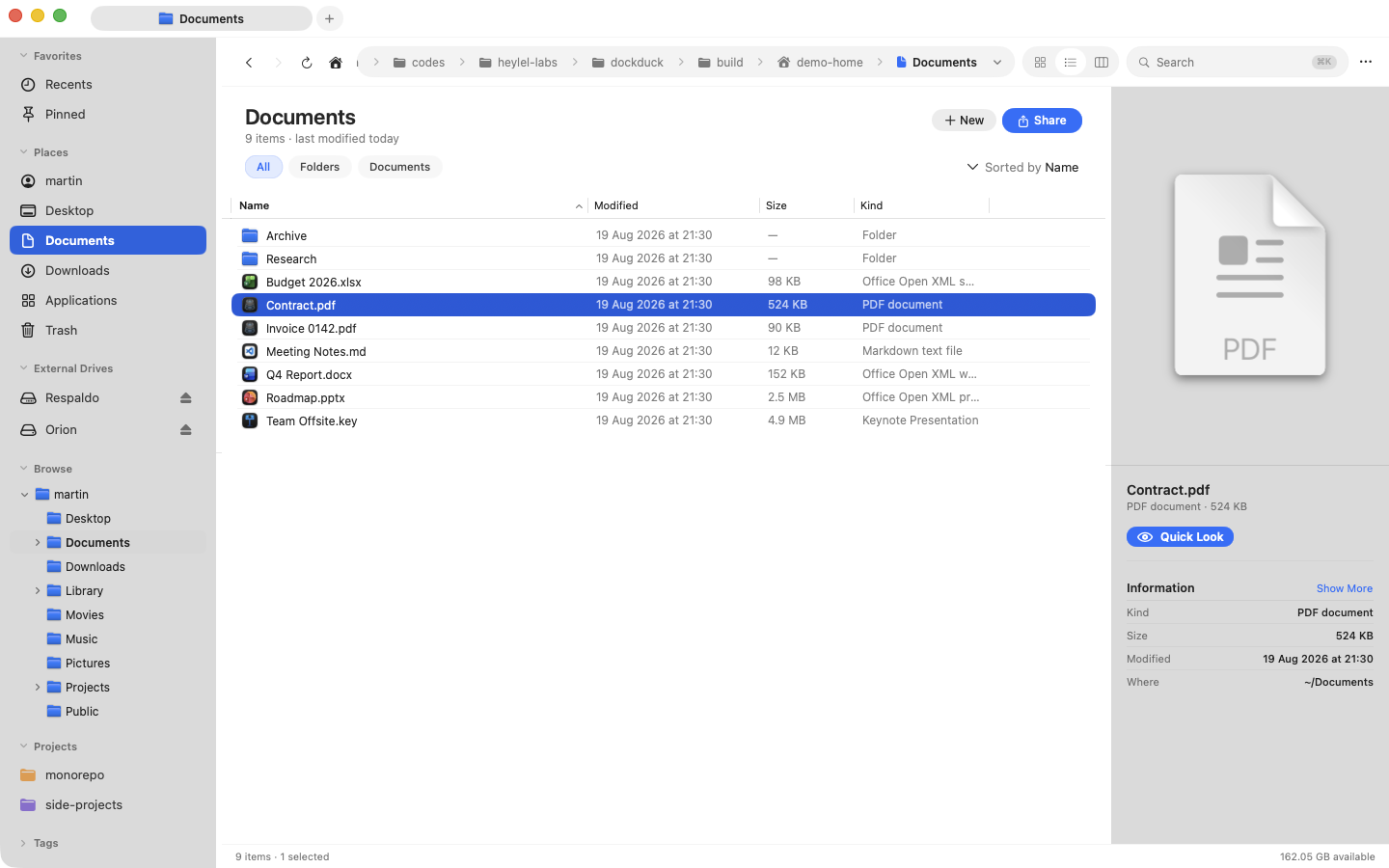Eject the Respaldo external drive
Viewport: 1389px width, 868px height.
186,398
